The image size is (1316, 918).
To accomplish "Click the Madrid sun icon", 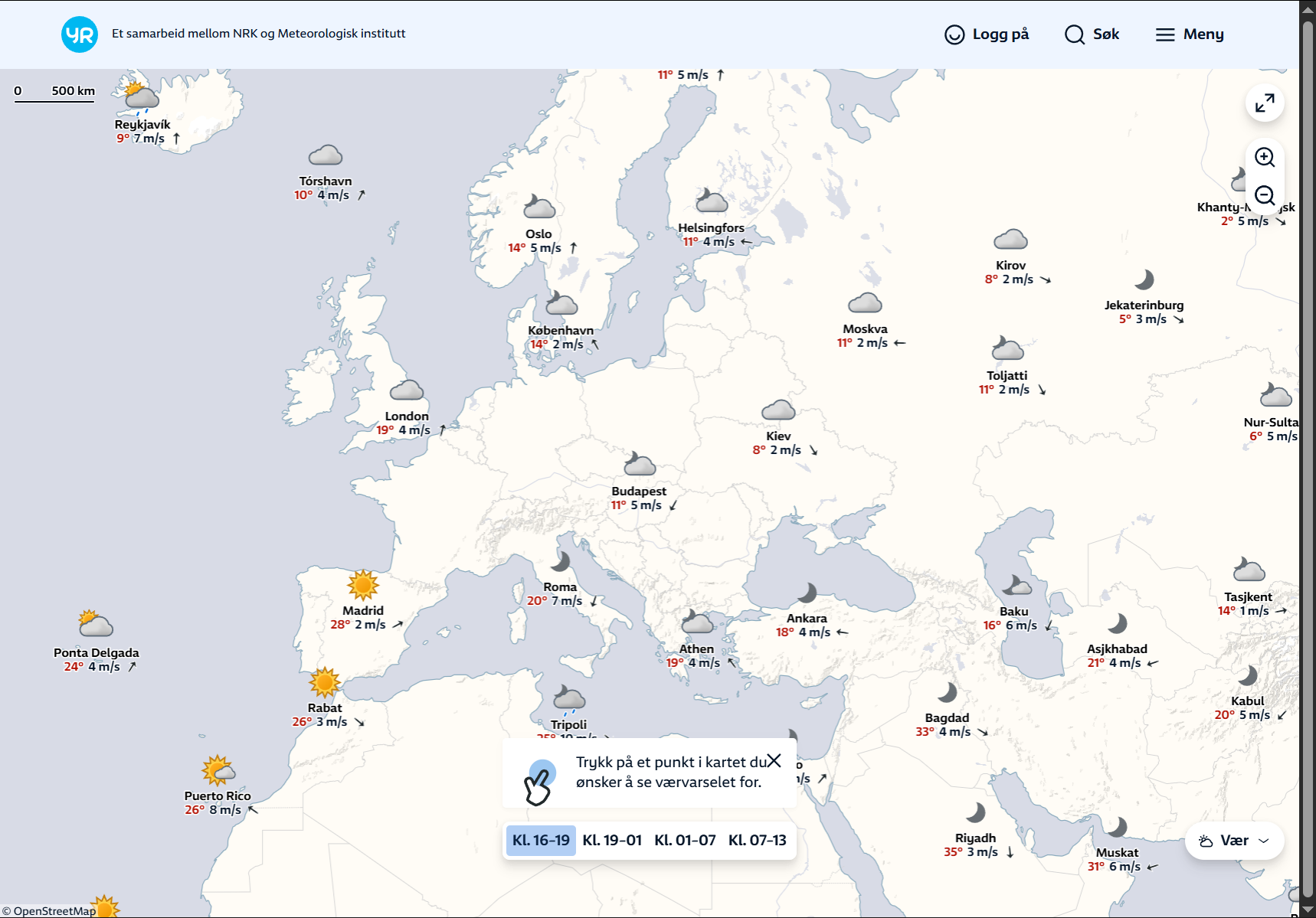I will click(x=363, y=585).
